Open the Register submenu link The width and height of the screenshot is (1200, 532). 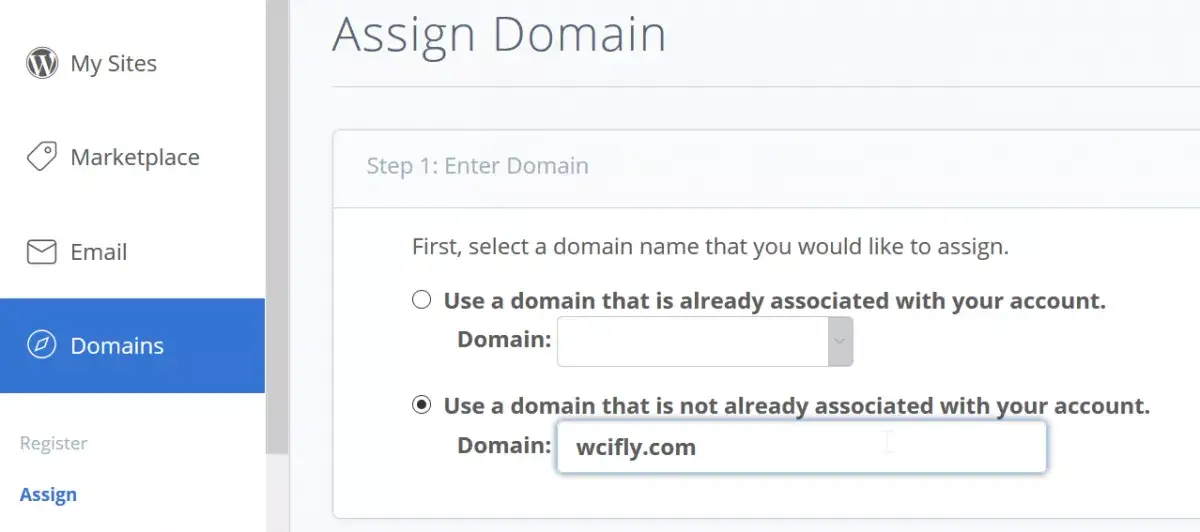click(x=53, y=443)
